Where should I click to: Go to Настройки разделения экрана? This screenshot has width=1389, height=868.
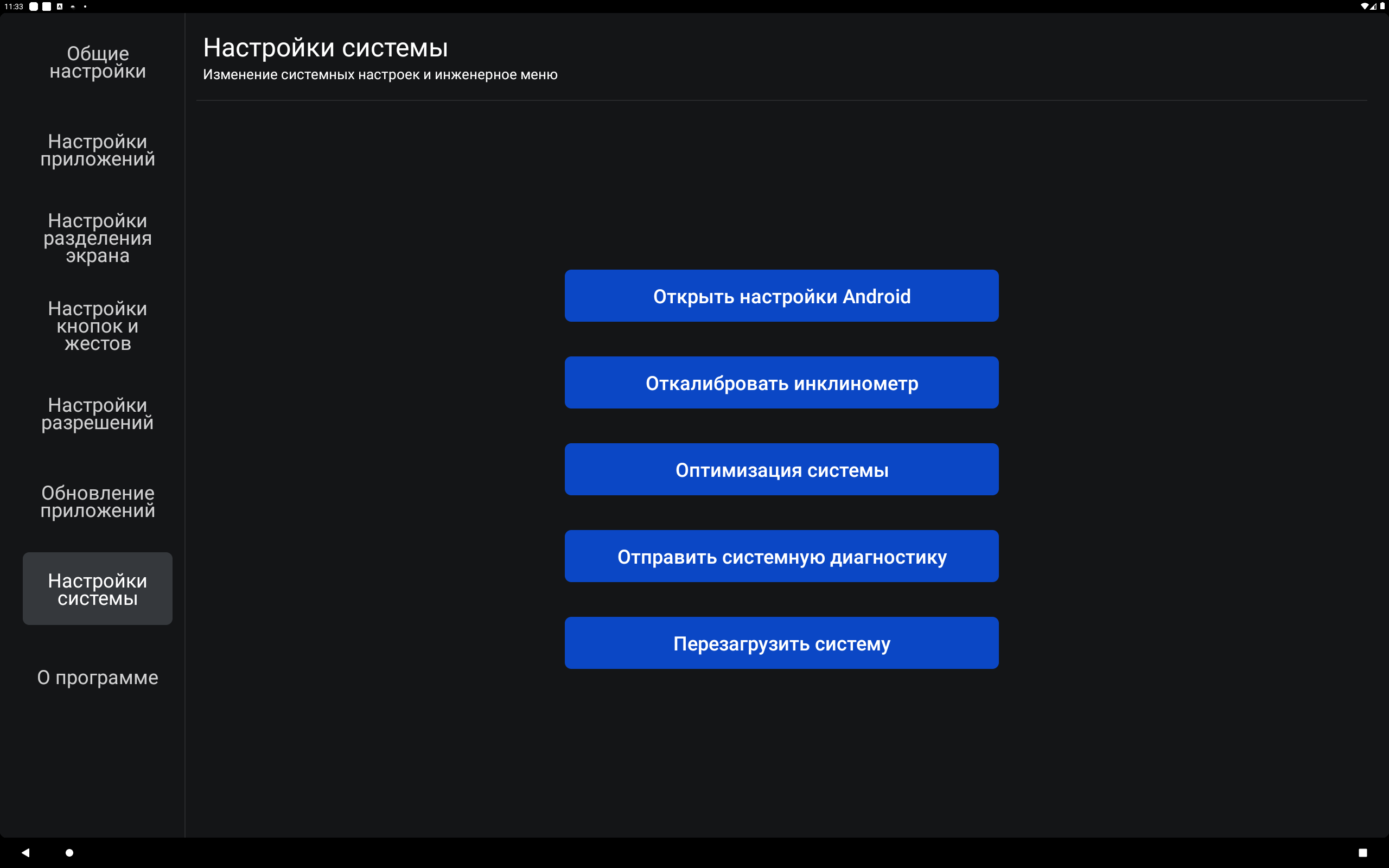point(98,238)
